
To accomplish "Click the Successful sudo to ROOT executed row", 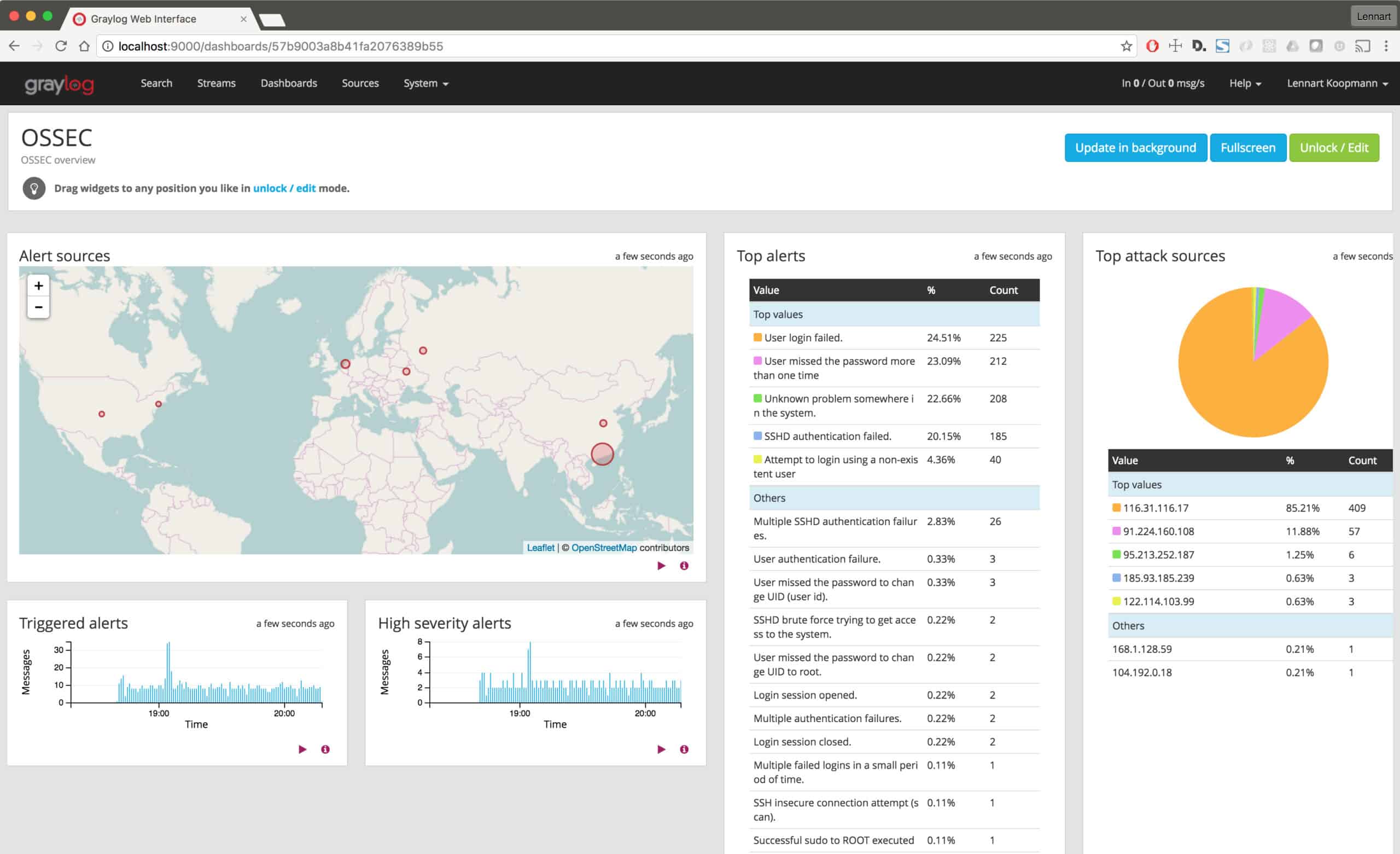I will pyautogui.click(x=894, y=840).
